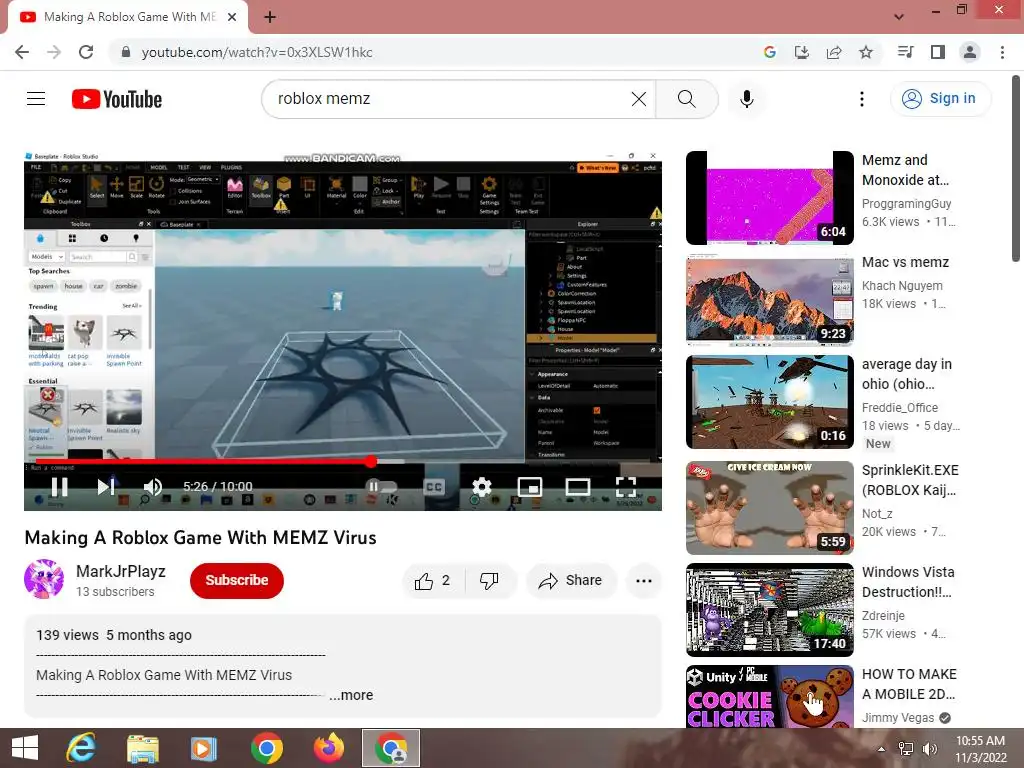Select the Making A Roblox Game tab
This screenshot has width=1024, height=768.
tap(129, 17)
